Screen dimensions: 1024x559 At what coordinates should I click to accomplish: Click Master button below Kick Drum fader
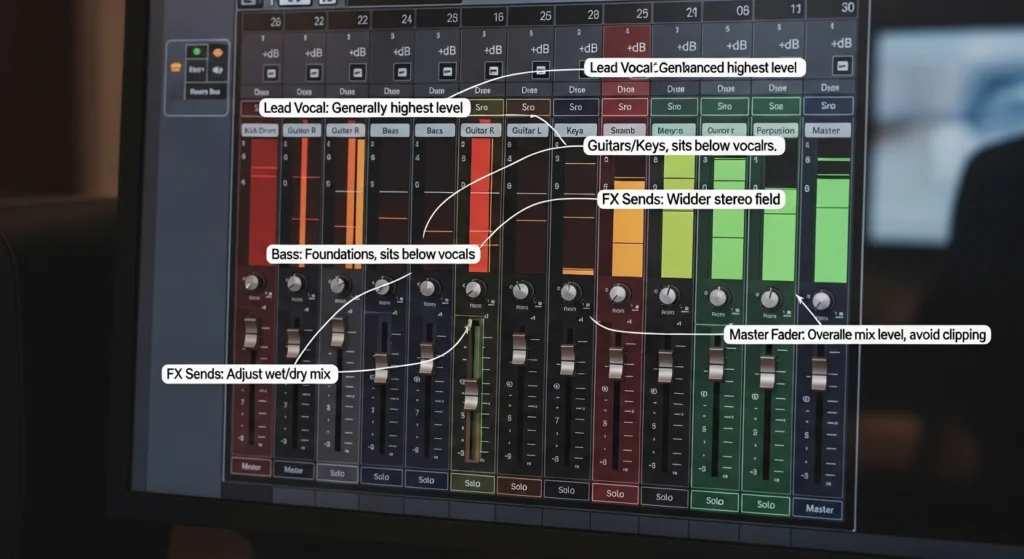(251, 467)
